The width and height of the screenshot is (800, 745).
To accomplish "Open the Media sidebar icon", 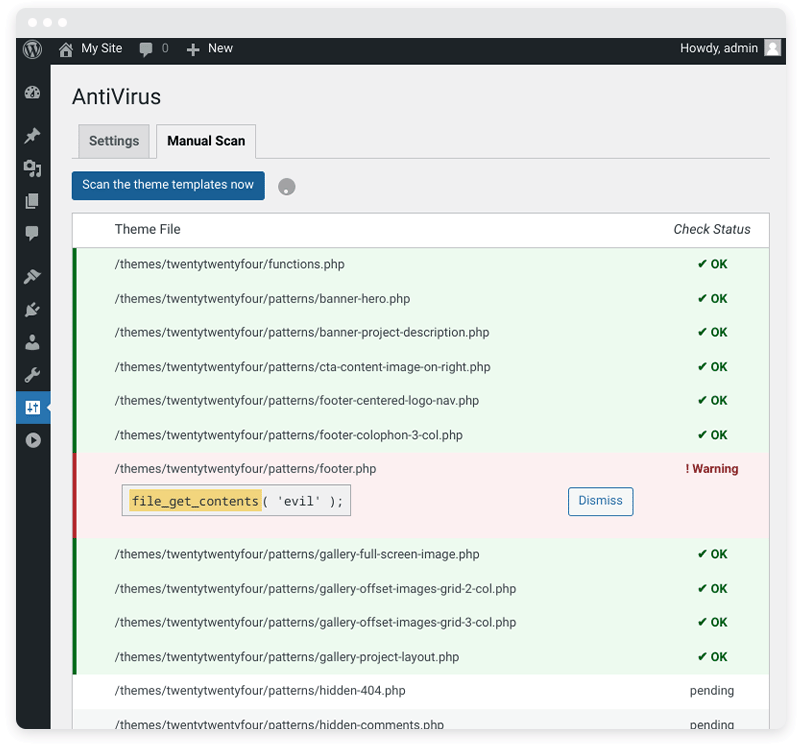I will (33, 168).
